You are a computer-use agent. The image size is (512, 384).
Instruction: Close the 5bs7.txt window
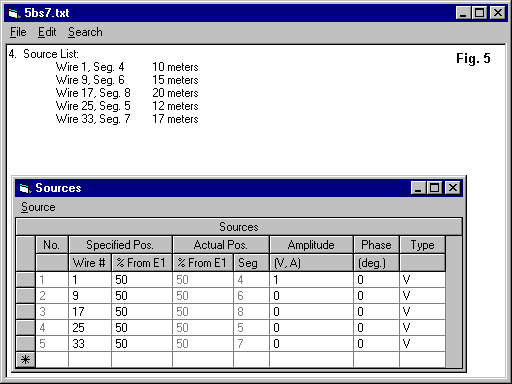[x=498, y=13]
